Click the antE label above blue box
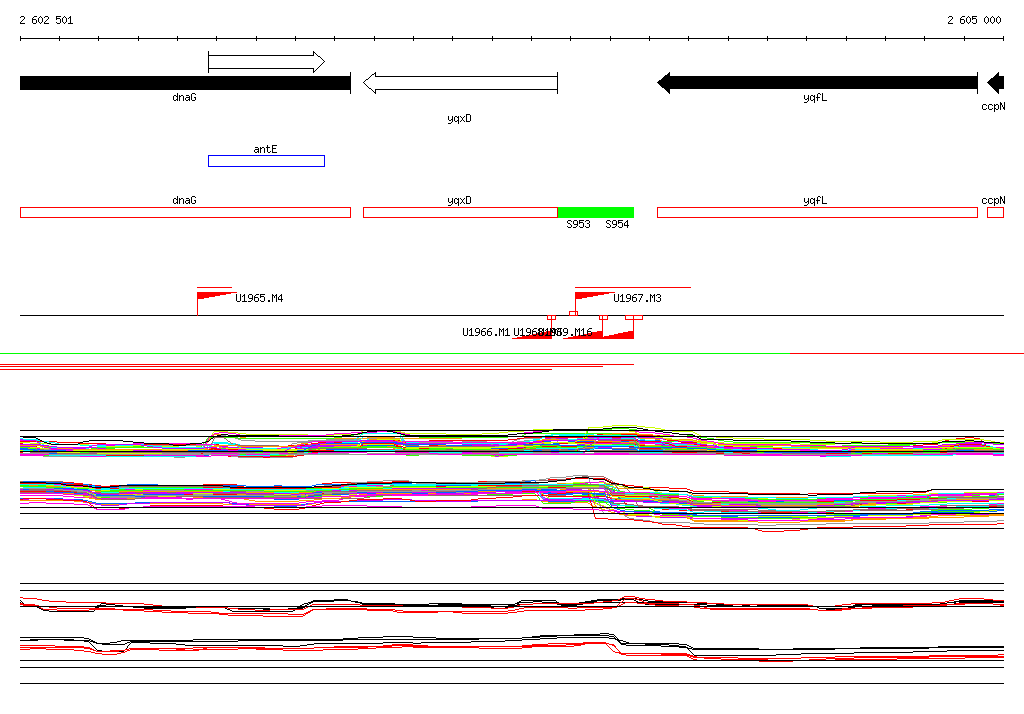 (x=265, y=149)
